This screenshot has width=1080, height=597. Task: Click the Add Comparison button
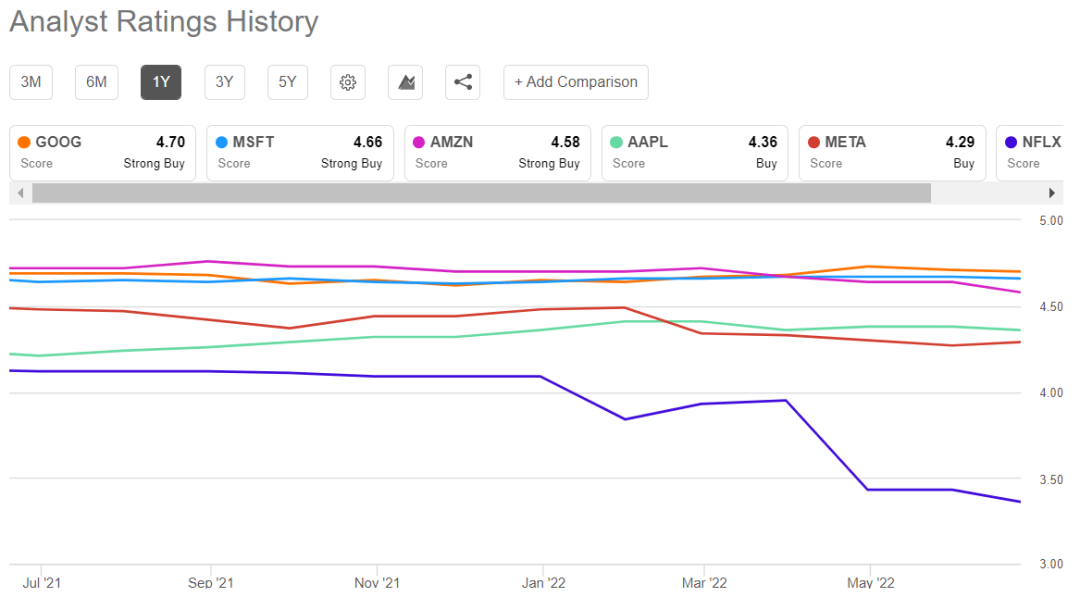[x=576, y=82]
